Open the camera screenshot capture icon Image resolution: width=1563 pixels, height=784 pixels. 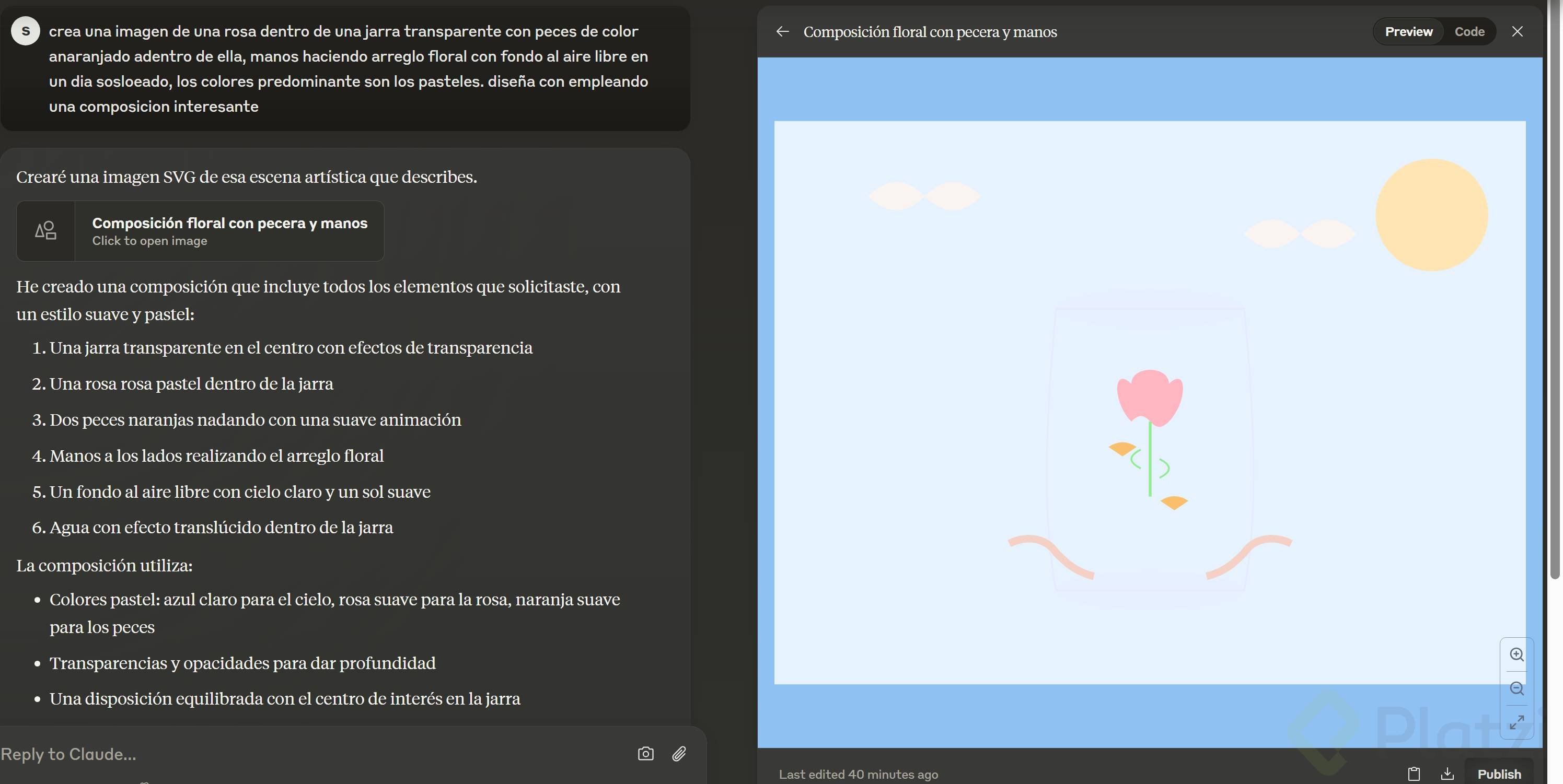(x=645, y=754)
